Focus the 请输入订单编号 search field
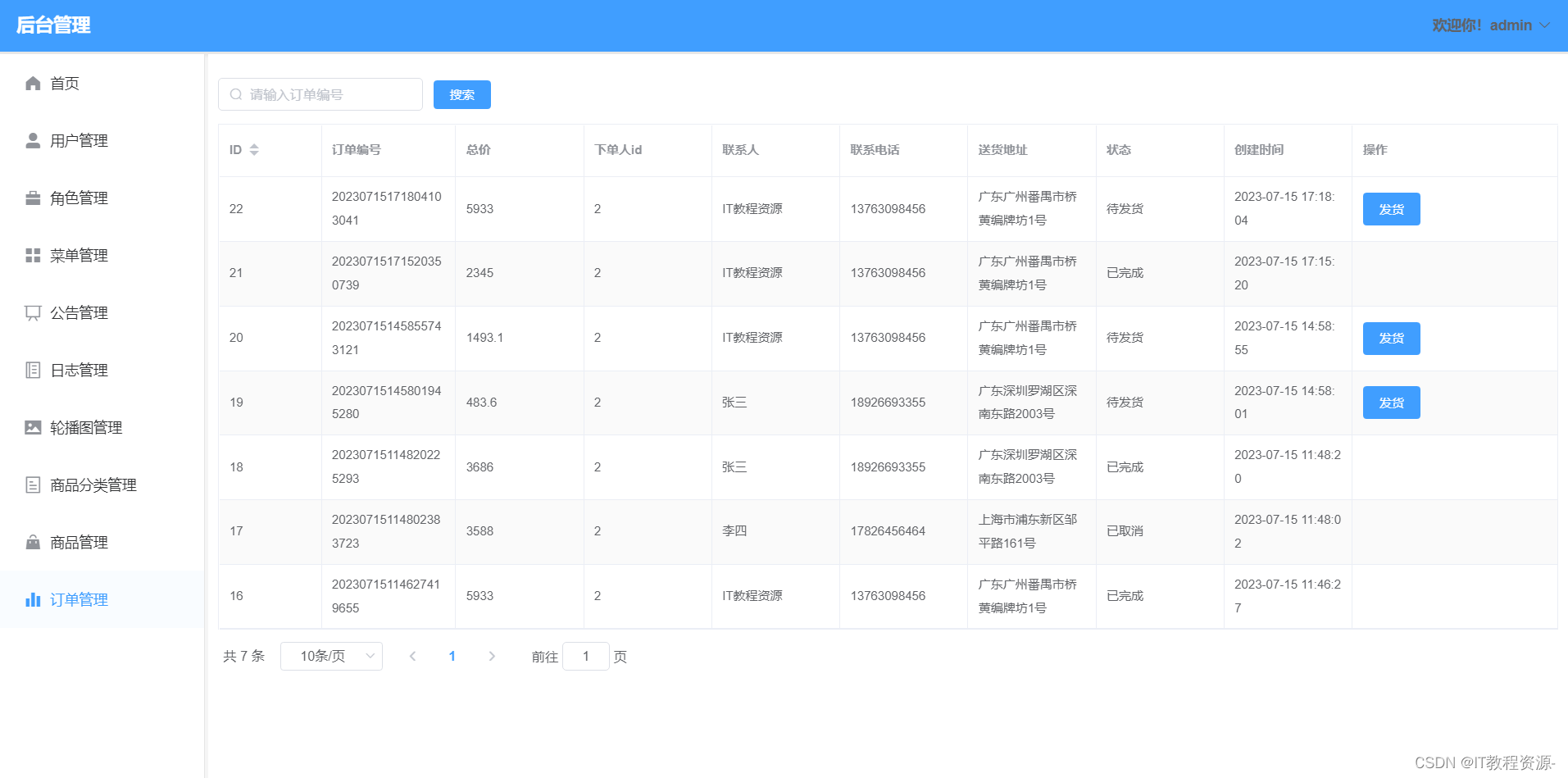Screen dimensions: 1568x778 pyautogui.click(x=320, y=95)
